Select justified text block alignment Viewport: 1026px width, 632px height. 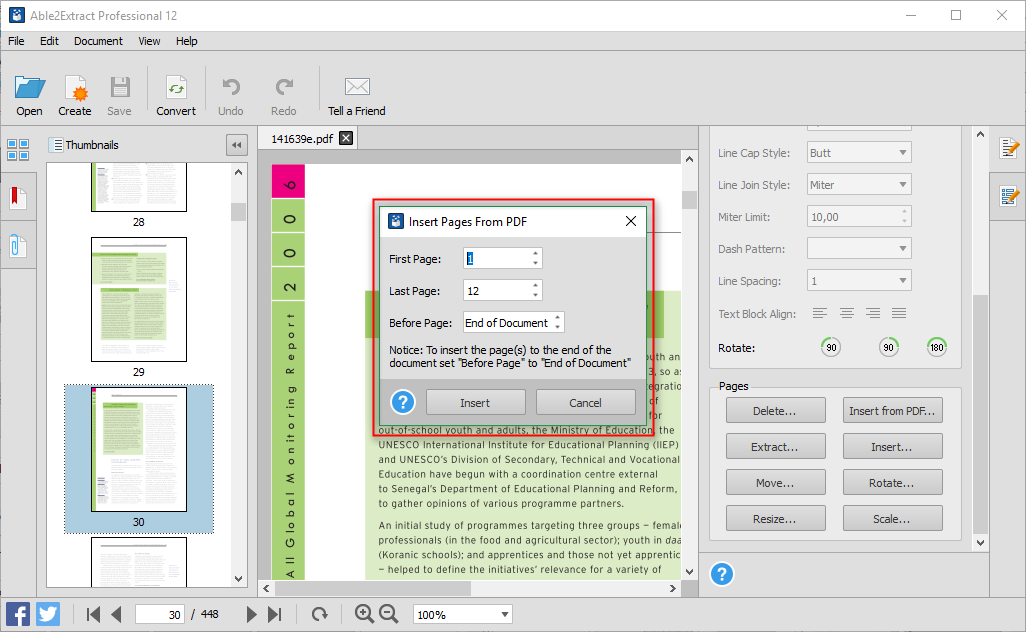899,313
